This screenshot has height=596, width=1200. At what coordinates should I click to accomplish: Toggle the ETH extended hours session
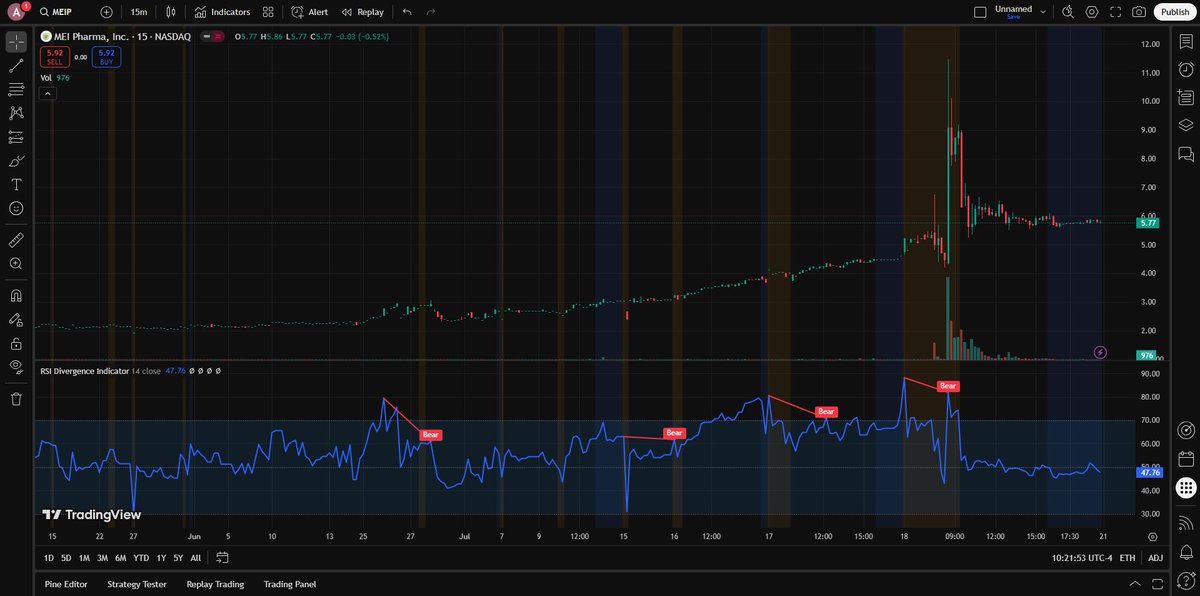[x=1127, y=557]
